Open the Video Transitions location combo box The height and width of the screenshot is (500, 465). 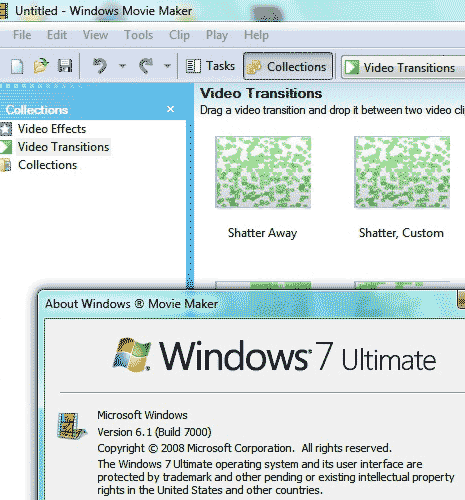tap(403, 68)
